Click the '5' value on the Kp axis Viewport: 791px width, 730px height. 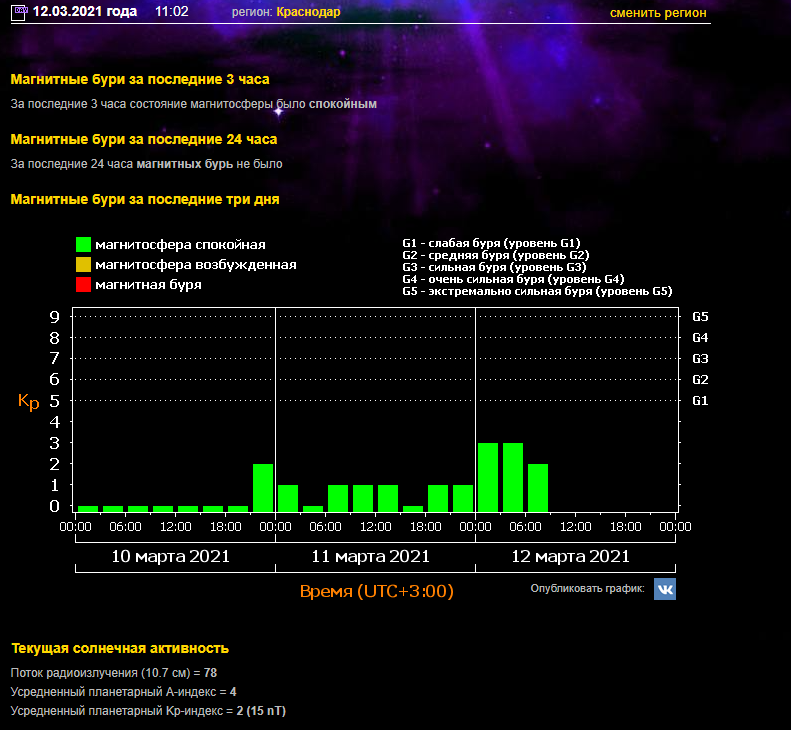pos(54,401)
